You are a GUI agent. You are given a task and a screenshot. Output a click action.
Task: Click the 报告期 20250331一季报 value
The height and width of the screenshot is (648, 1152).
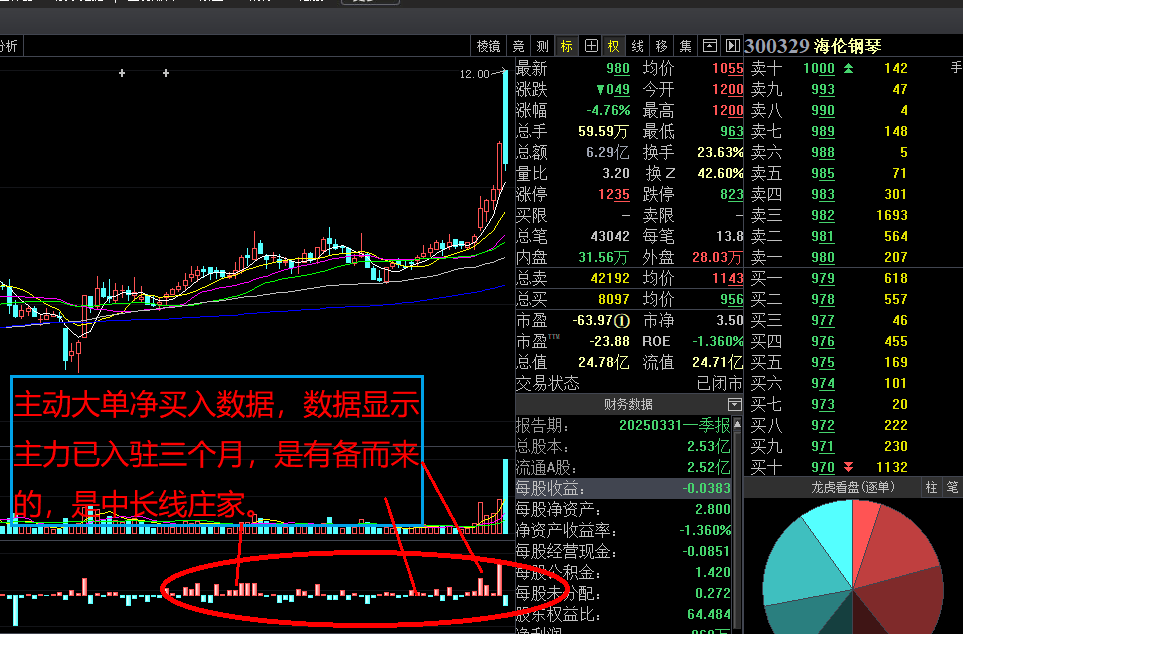[x=674, y=425]
